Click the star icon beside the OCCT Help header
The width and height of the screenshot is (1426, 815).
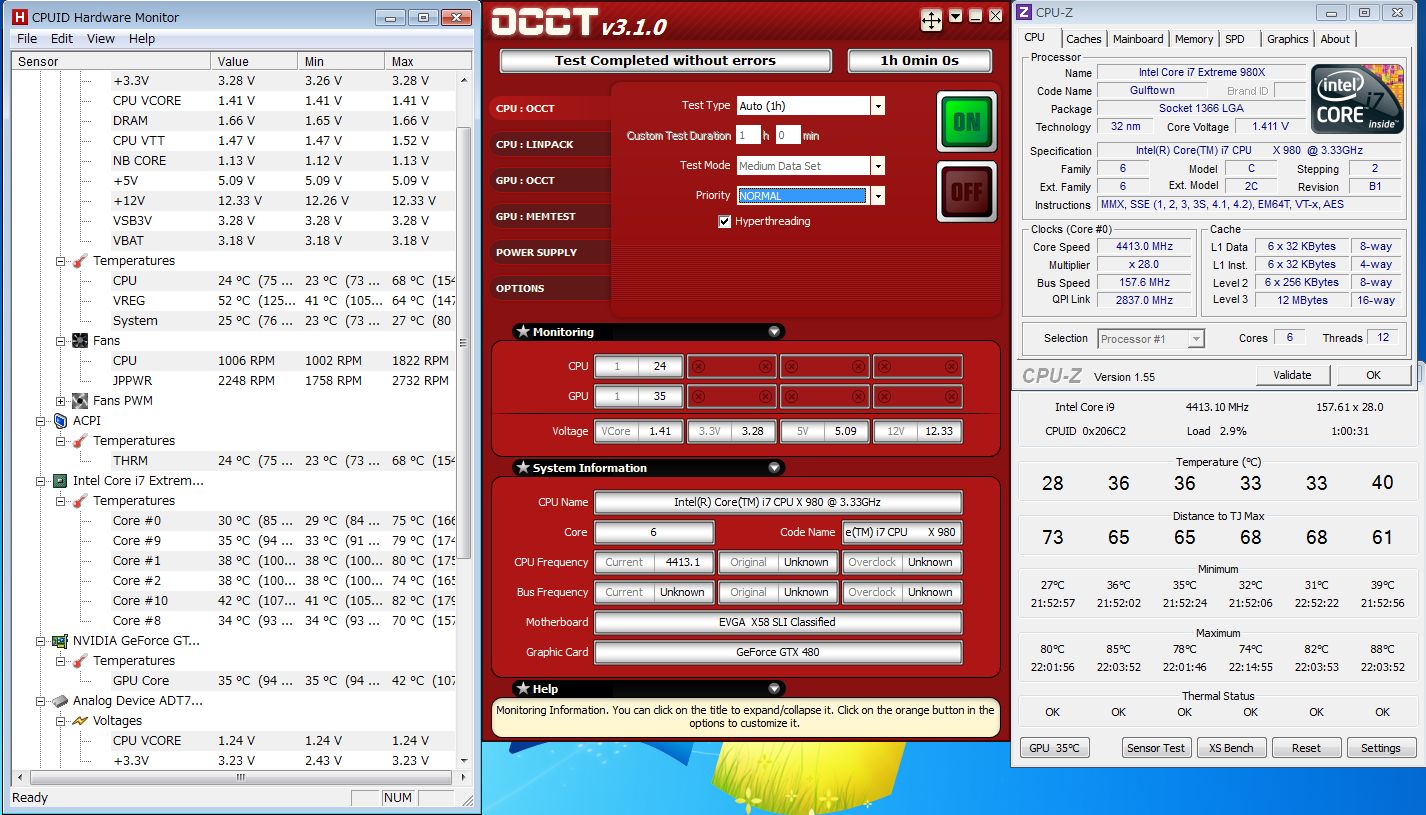coord(523,689)
